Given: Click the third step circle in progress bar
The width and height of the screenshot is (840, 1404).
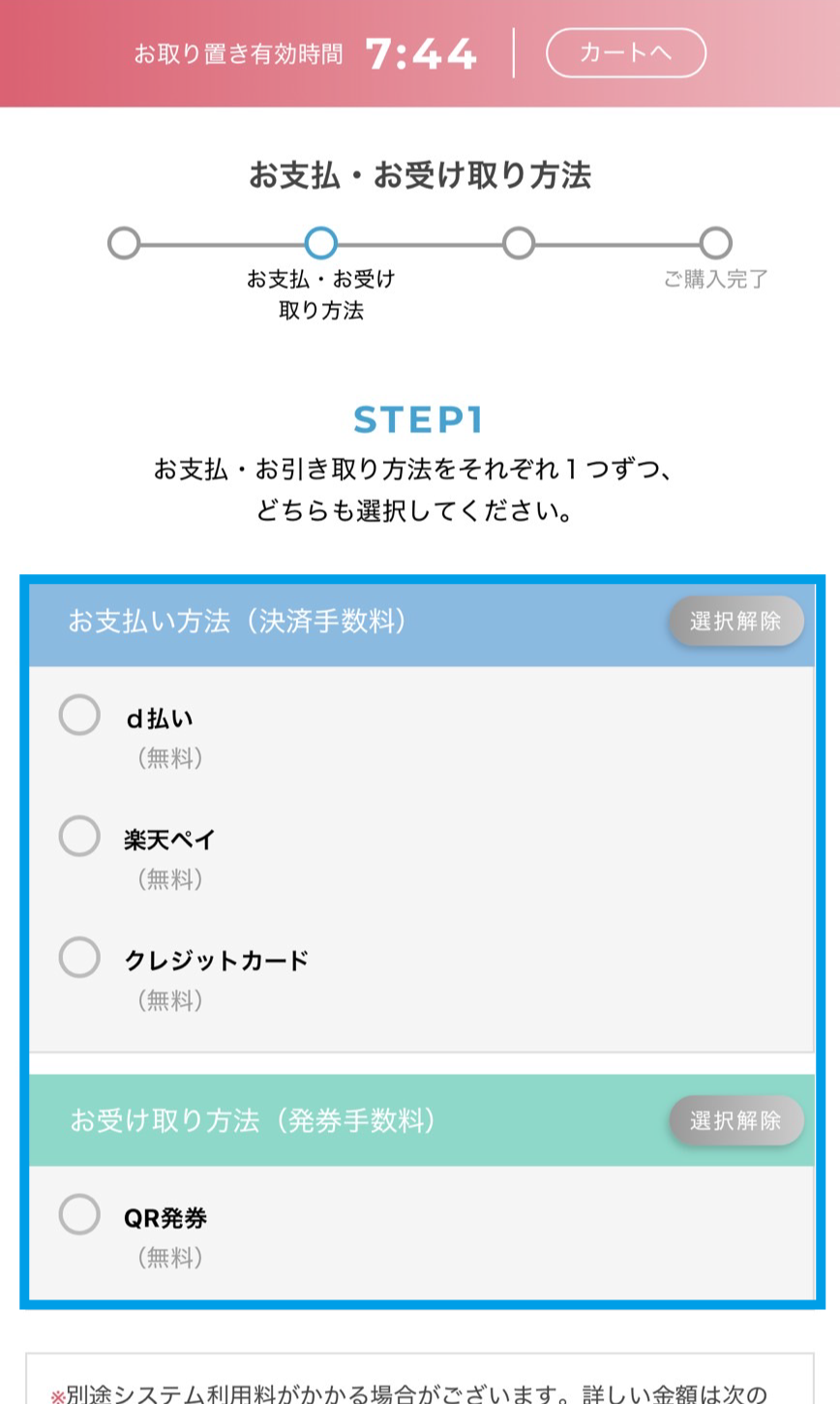Looking at the screenshot, I should 519,243.
